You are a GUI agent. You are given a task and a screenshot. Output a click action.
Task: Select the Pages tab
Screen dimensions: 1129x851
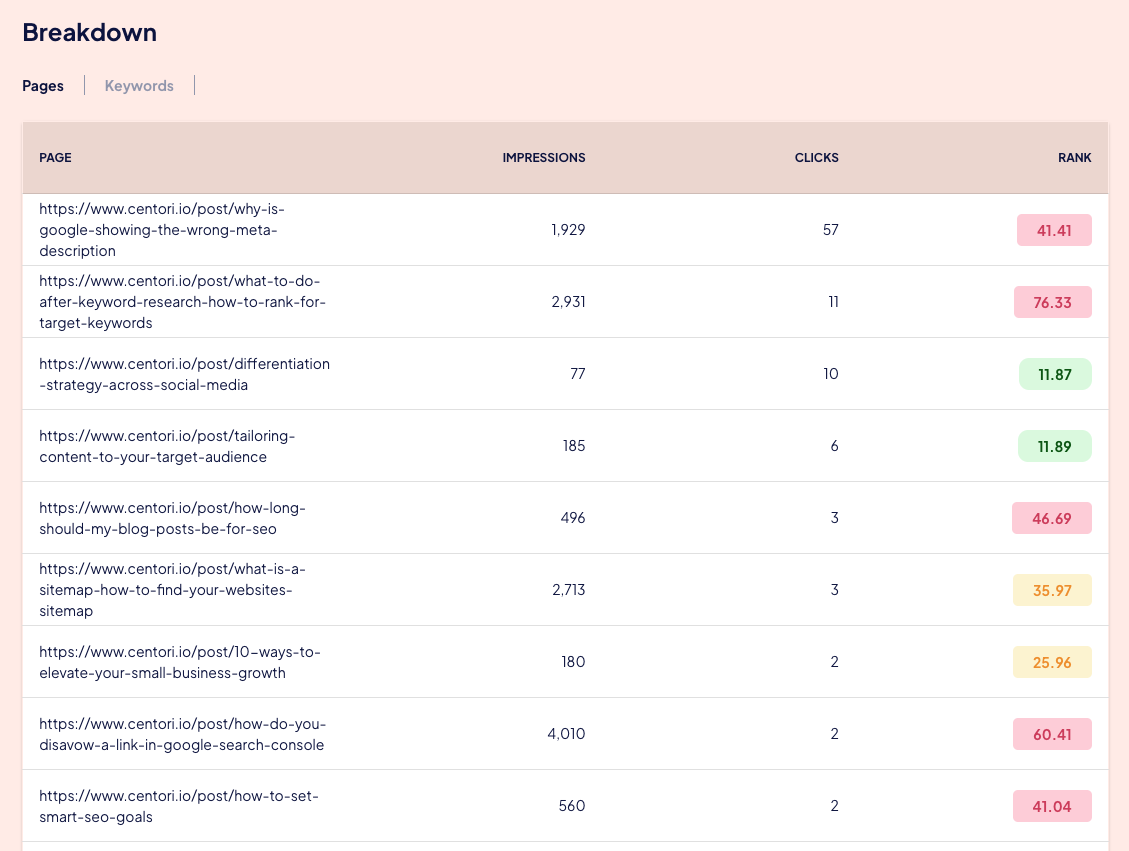click(43, 86)
